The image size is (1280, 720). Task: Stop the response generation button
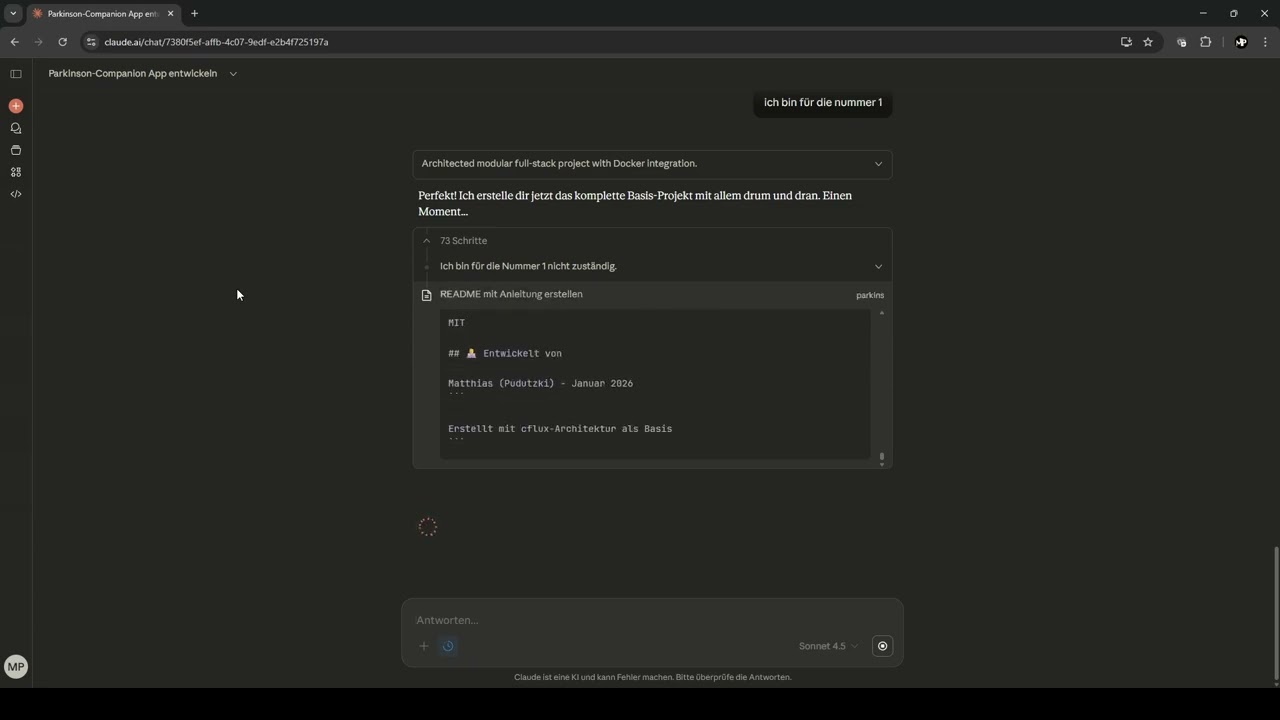[882, 646]
